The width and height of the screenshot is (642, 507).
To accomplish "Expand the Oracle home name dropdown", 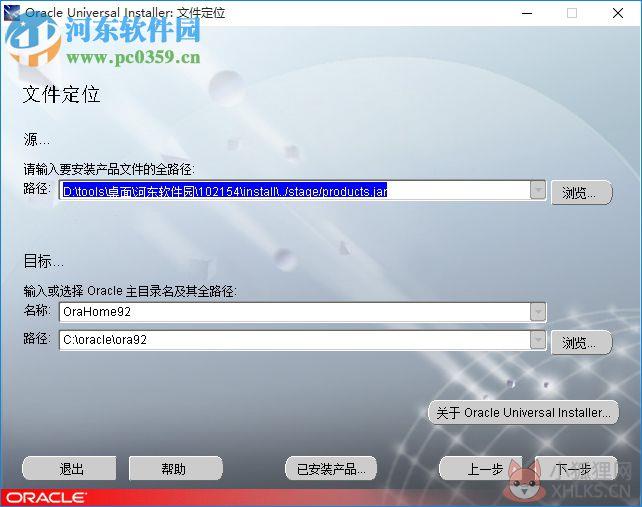I will pos(538,312).
